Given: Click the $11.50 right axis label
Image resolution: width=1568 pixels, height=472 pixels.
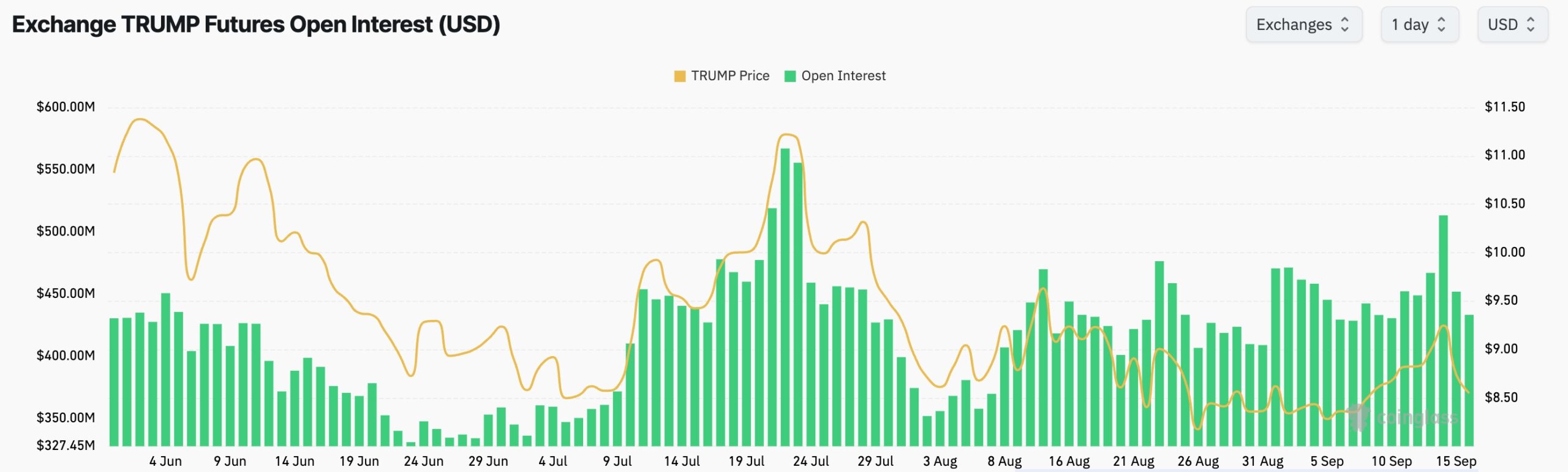Looking at the screenshot, I should pyautogui.click(x=1506, y=107).
